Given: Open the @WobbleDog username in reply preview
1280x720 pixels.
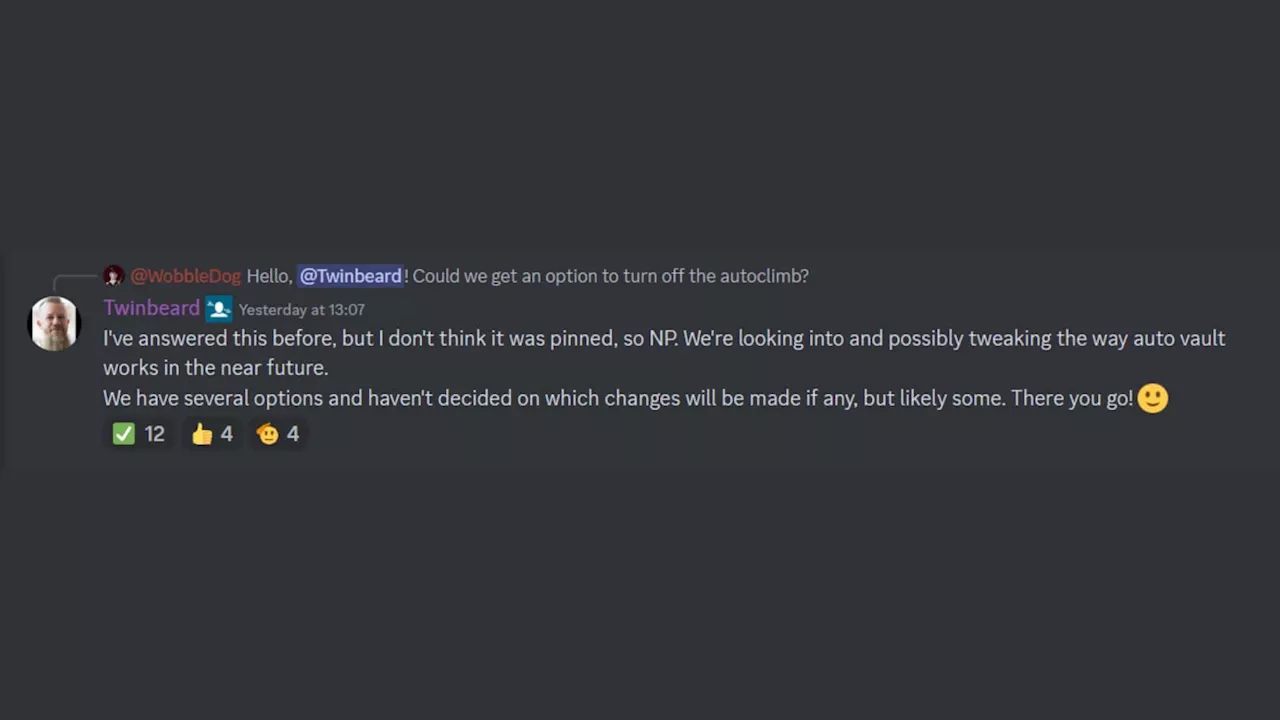Looking at the screenshot, I should click(186, 276).
